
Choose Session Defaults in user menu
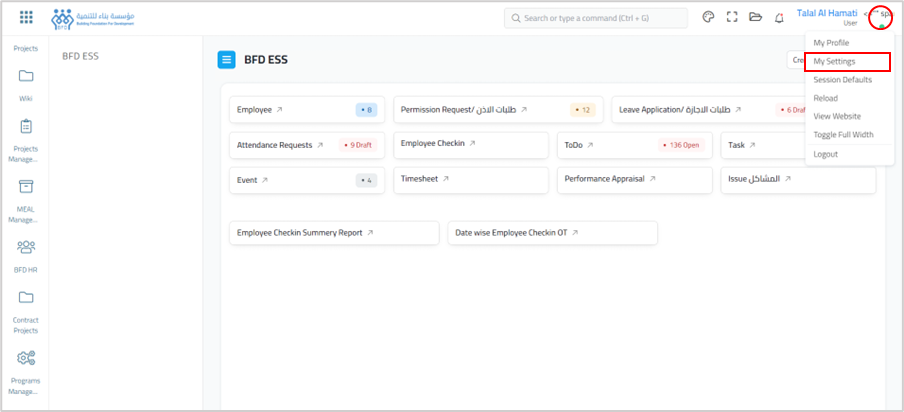(x=842, y=80)
